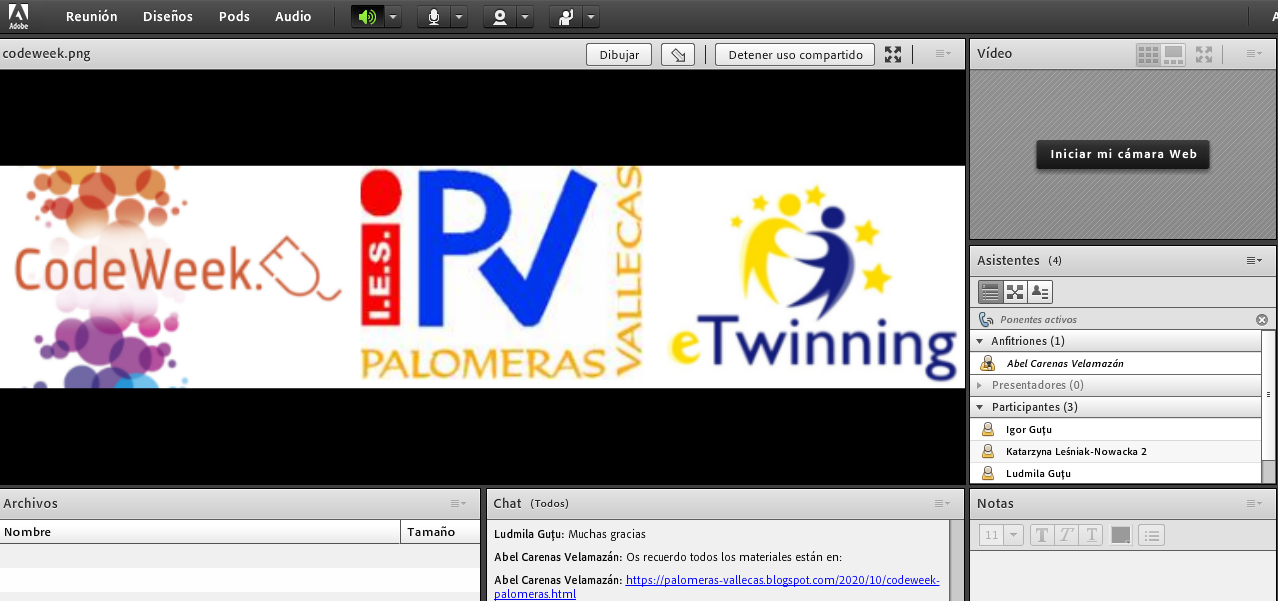The image size is (1278, 601).
Task: Mute the green speaker icon
Action: (367, 17)
